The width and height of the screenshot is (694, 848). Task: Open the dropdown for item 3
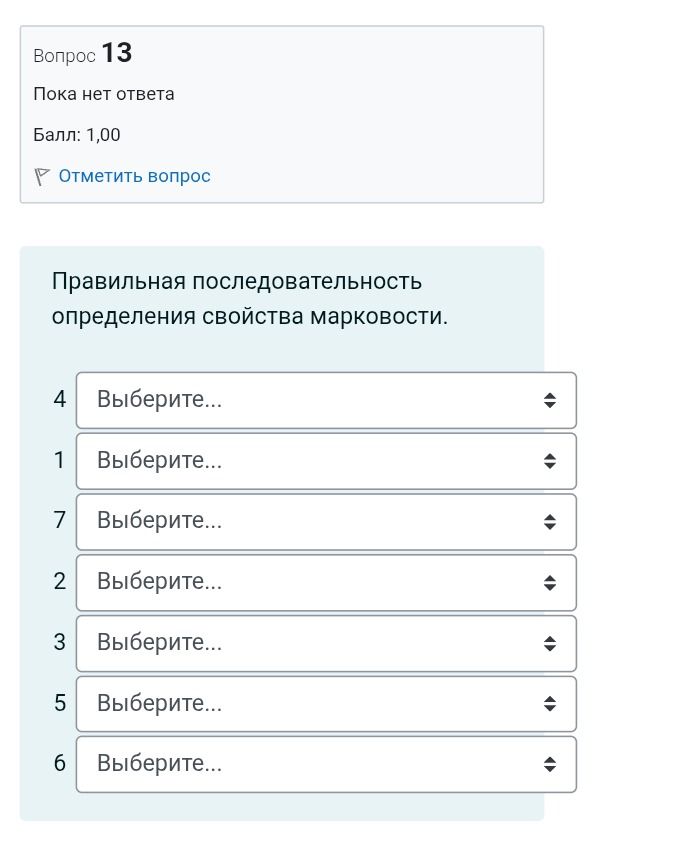(x=326, y=643)
